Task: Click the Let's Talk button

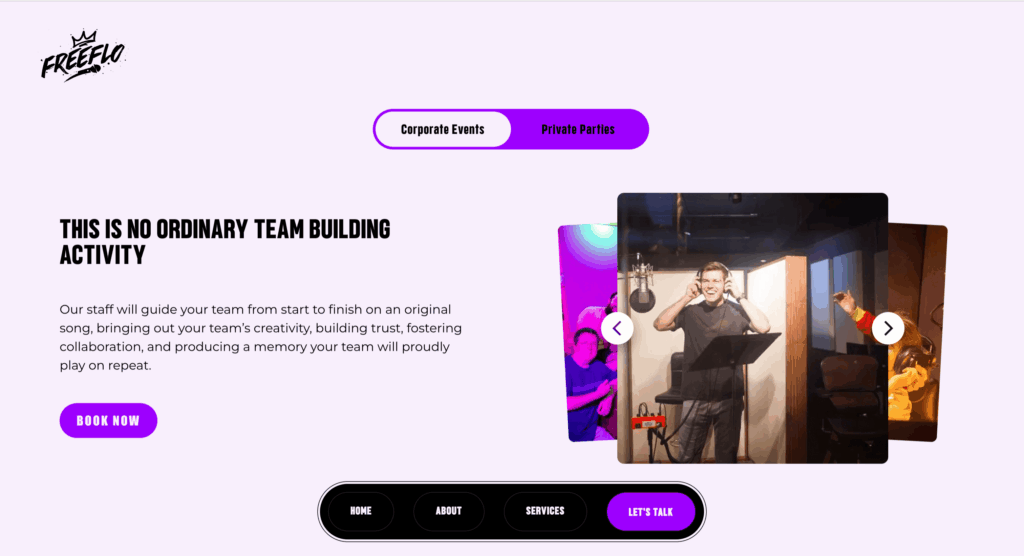Action: [x=650, y=512]
